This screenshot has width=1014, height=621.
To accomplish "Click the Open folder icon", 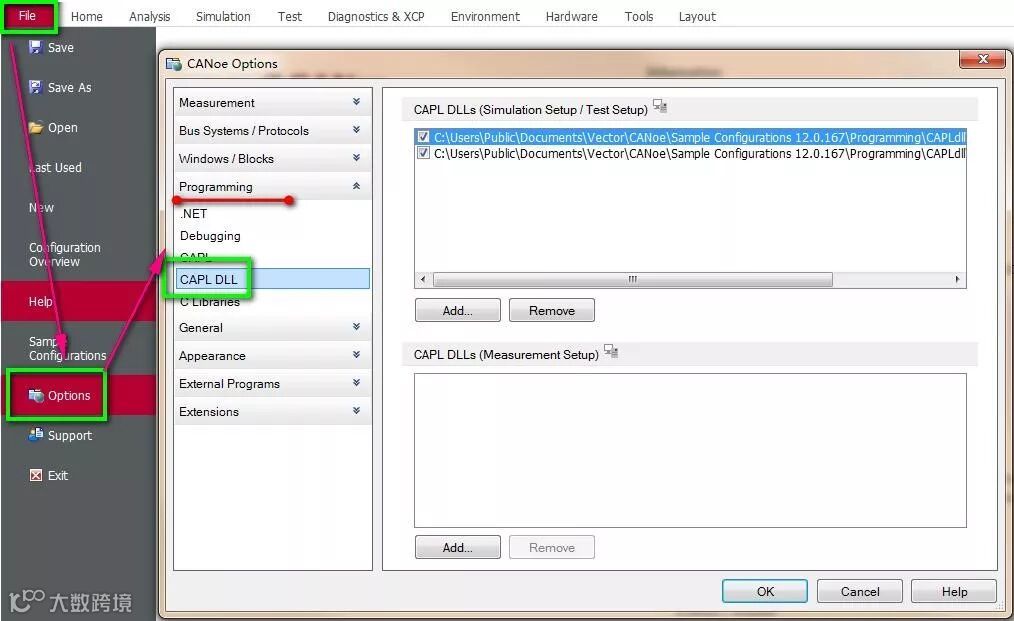I will click(36, 127).
